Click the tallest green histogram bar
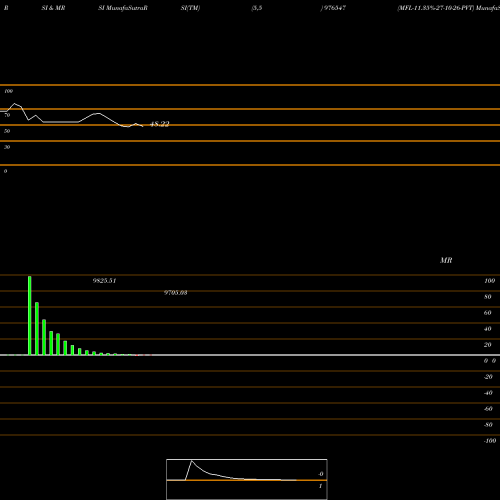Viewport: 500px width, 500px height. [30, 316]
